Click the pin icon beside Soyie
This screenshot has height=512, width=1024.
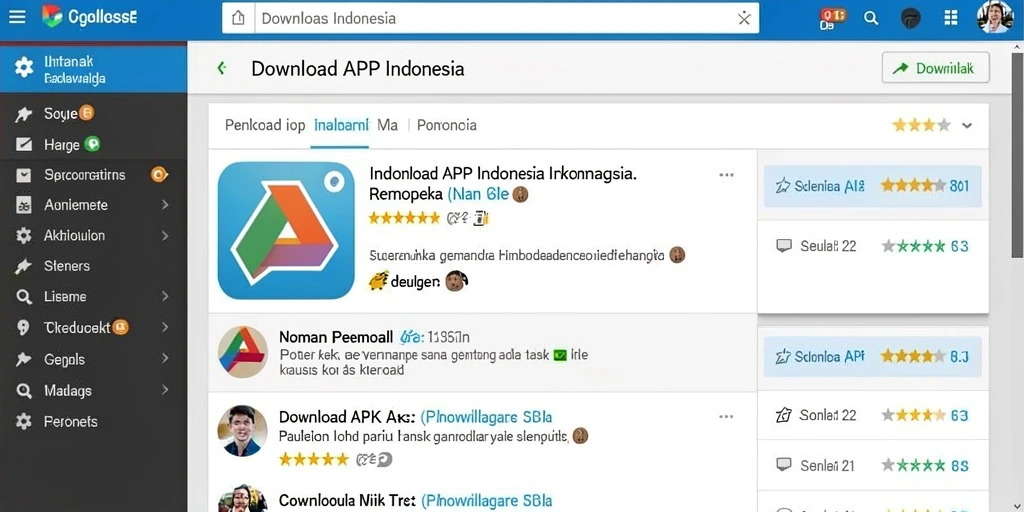[24, 114]
